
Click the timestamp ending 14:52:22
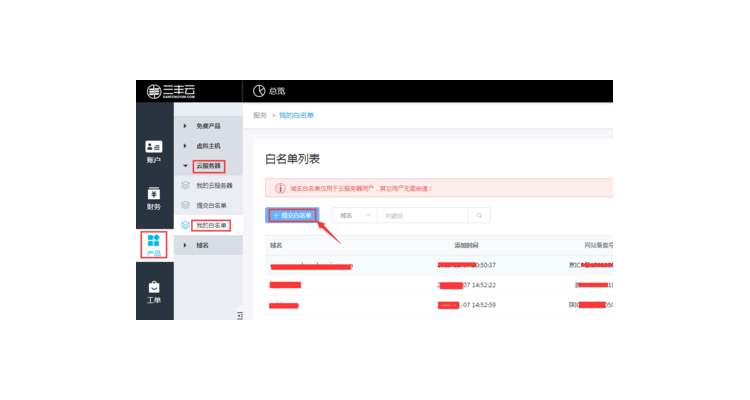(466, 285)
